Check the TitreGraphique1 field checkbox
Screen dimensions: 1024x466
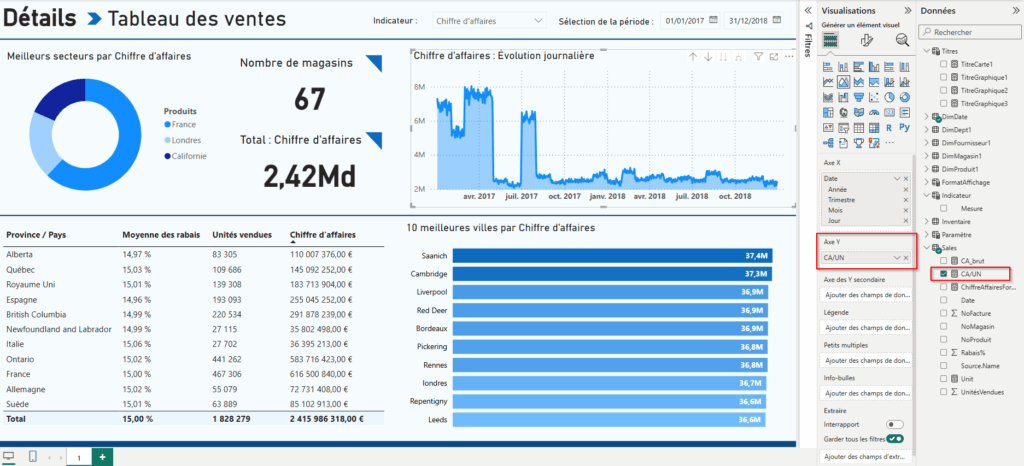point(944,77)
